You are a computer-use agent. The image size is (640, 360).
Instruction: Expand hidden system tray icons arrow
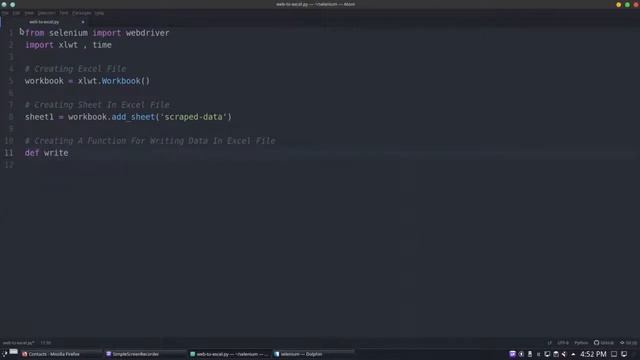(x=573, y=354)
